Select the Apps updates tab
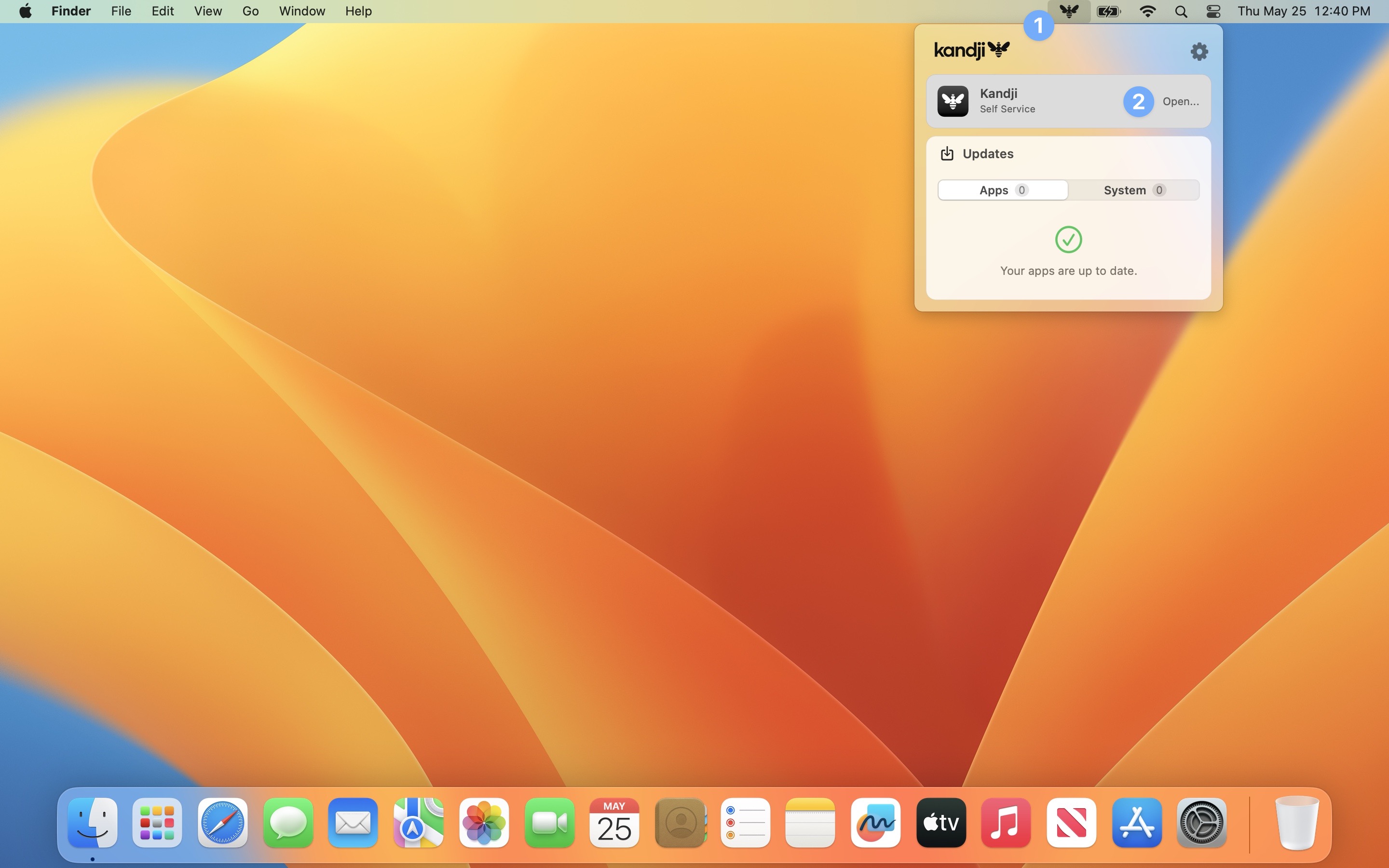 click(1002, 190)
